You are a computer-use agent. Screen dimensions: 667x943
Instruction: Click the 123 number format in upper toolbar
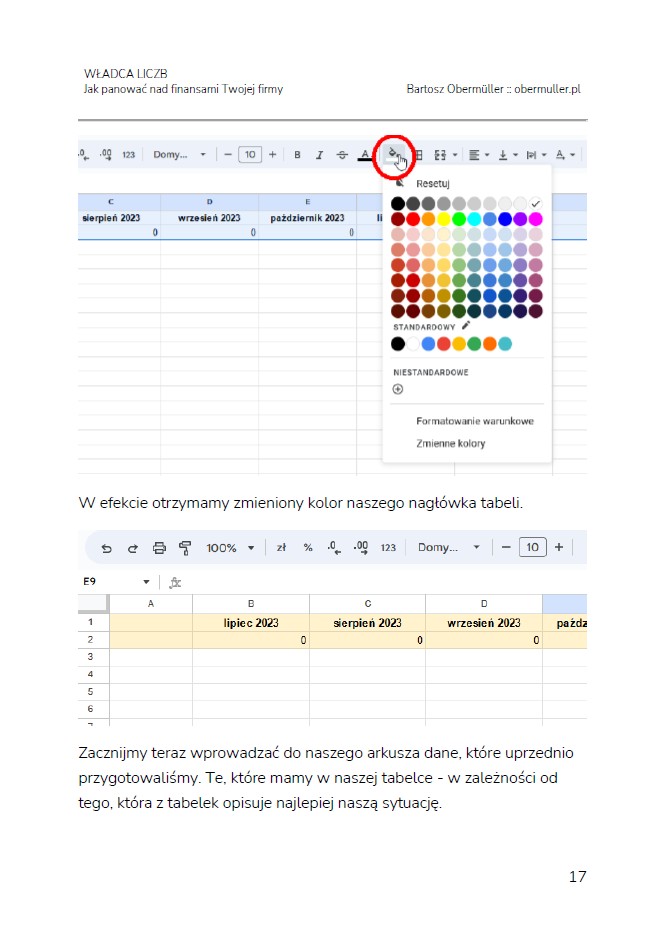[x=129, y=155]
